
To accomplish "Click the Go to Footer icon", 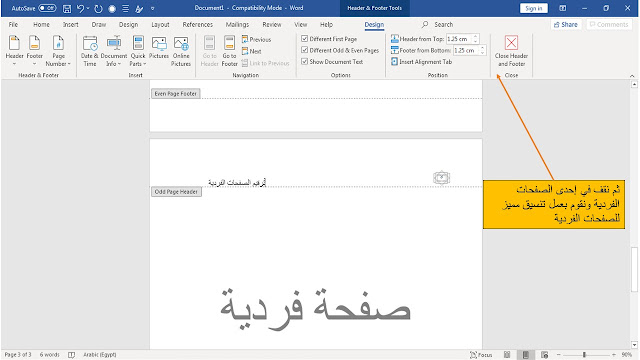I will tap(229, 51).
